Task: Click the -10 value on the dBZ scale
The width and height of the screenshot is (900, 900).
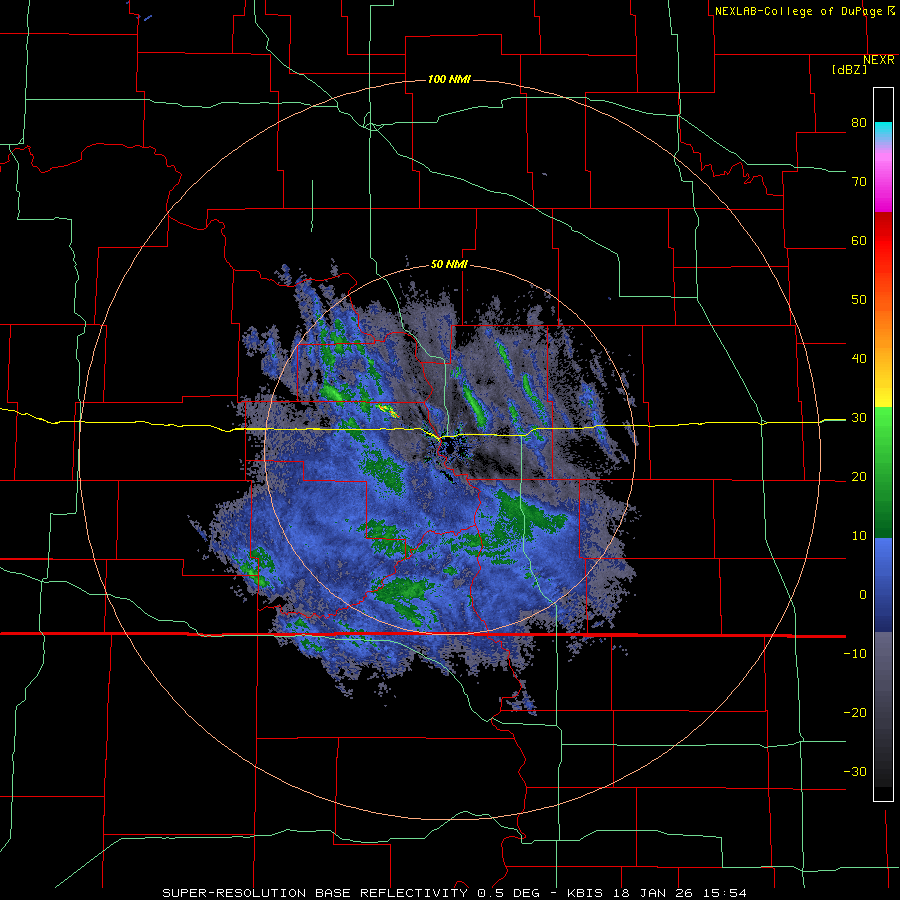Action: coord(855,654)
